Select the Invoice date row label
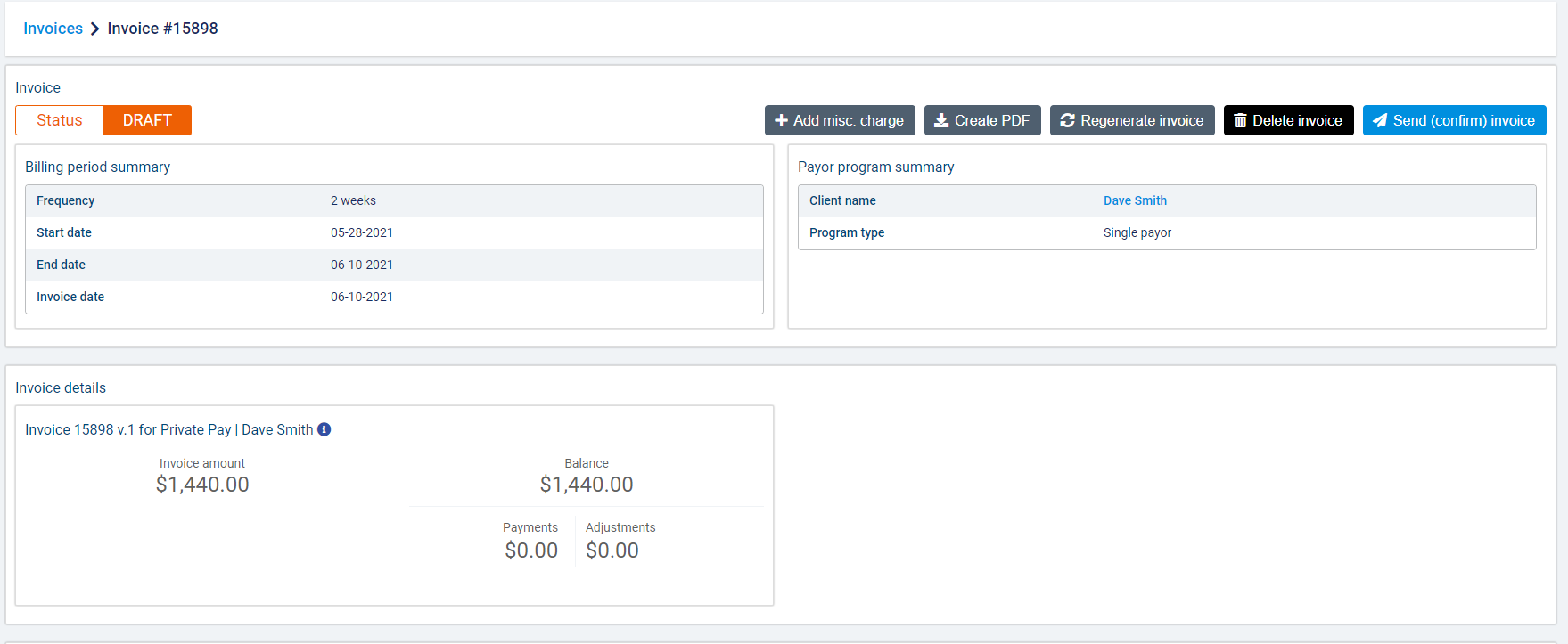1568x644 pixels. tap(70, 297)
